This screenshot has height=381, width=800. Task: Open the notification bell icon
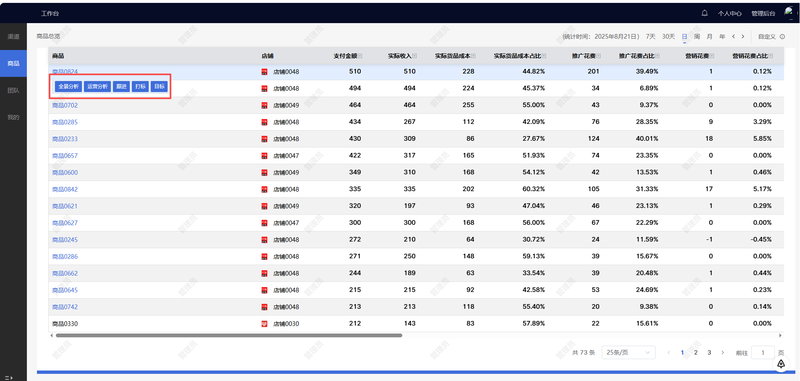click(705, 13)
